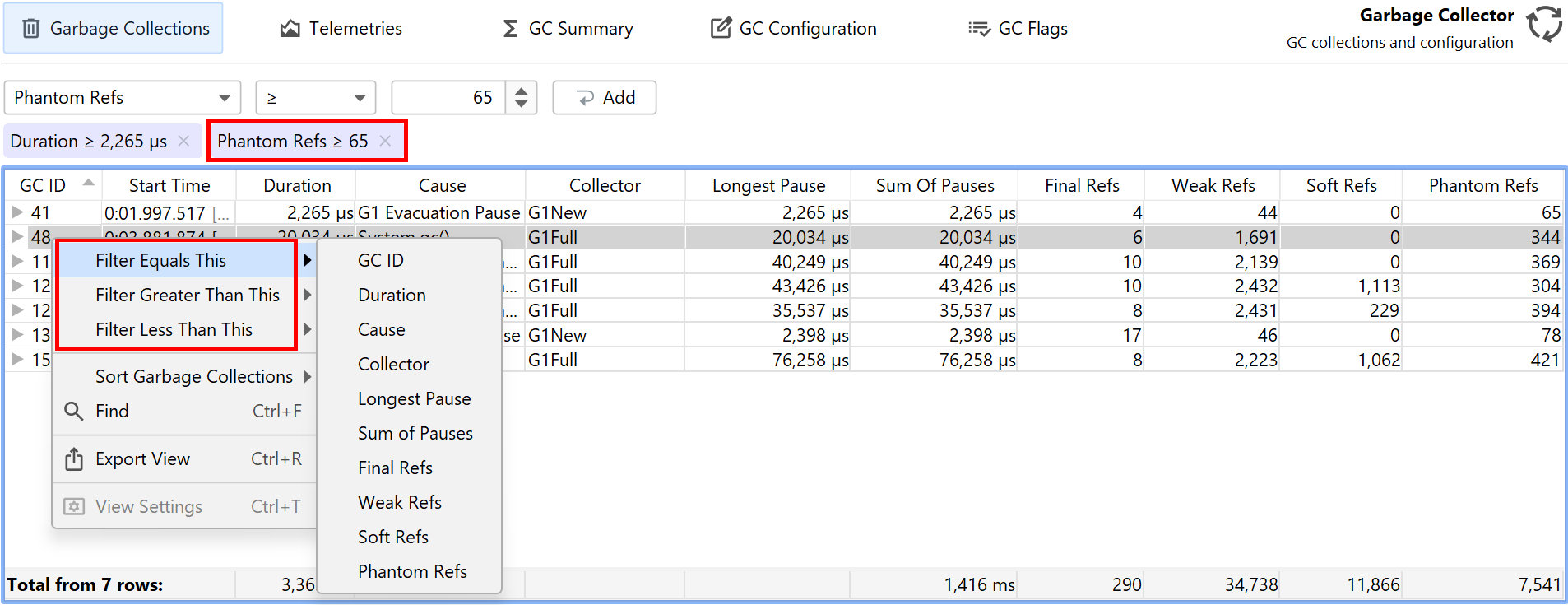
Task: Click the GC Flags list icon
Action: pyautogui.click(x=978, y=29)
